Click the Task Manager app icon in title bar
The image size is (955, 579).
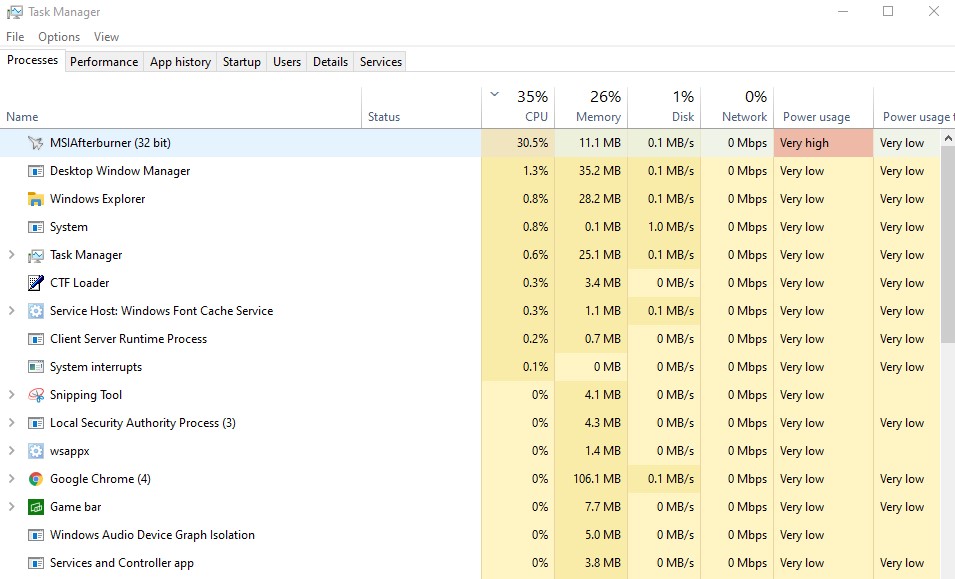(x=15, y=12)
